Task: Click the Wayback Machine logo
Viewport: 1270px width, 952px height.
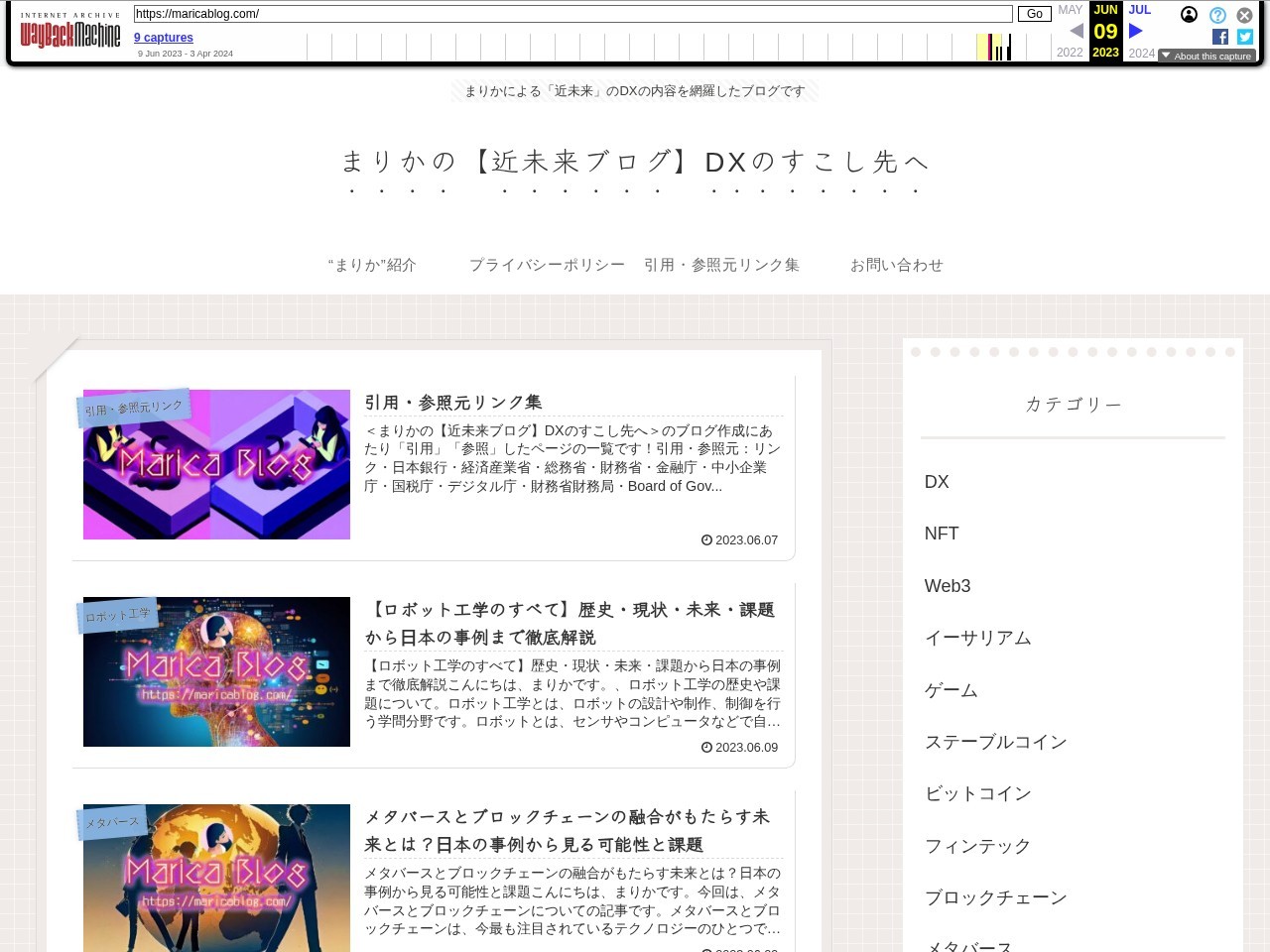Action: click(x=69, y=35)
